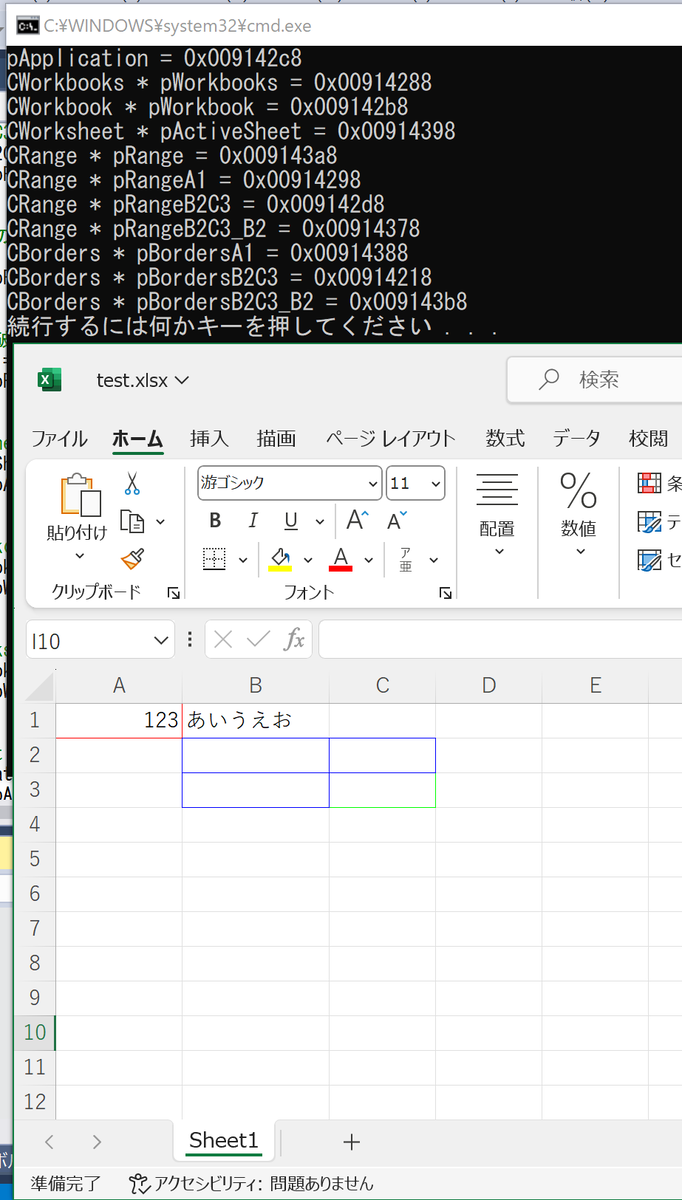
Task: Click the アクセシビリティ status bar entry
Action: point(252,1184)
